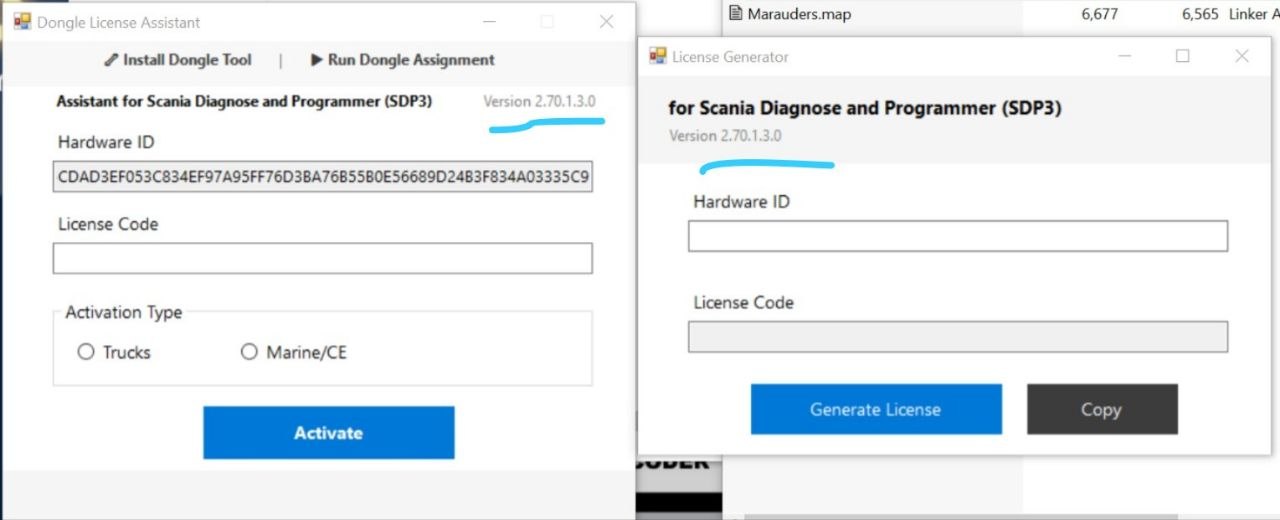
Task: Click the Dongle License Assistant title bar icon
Action: (22, 21)
